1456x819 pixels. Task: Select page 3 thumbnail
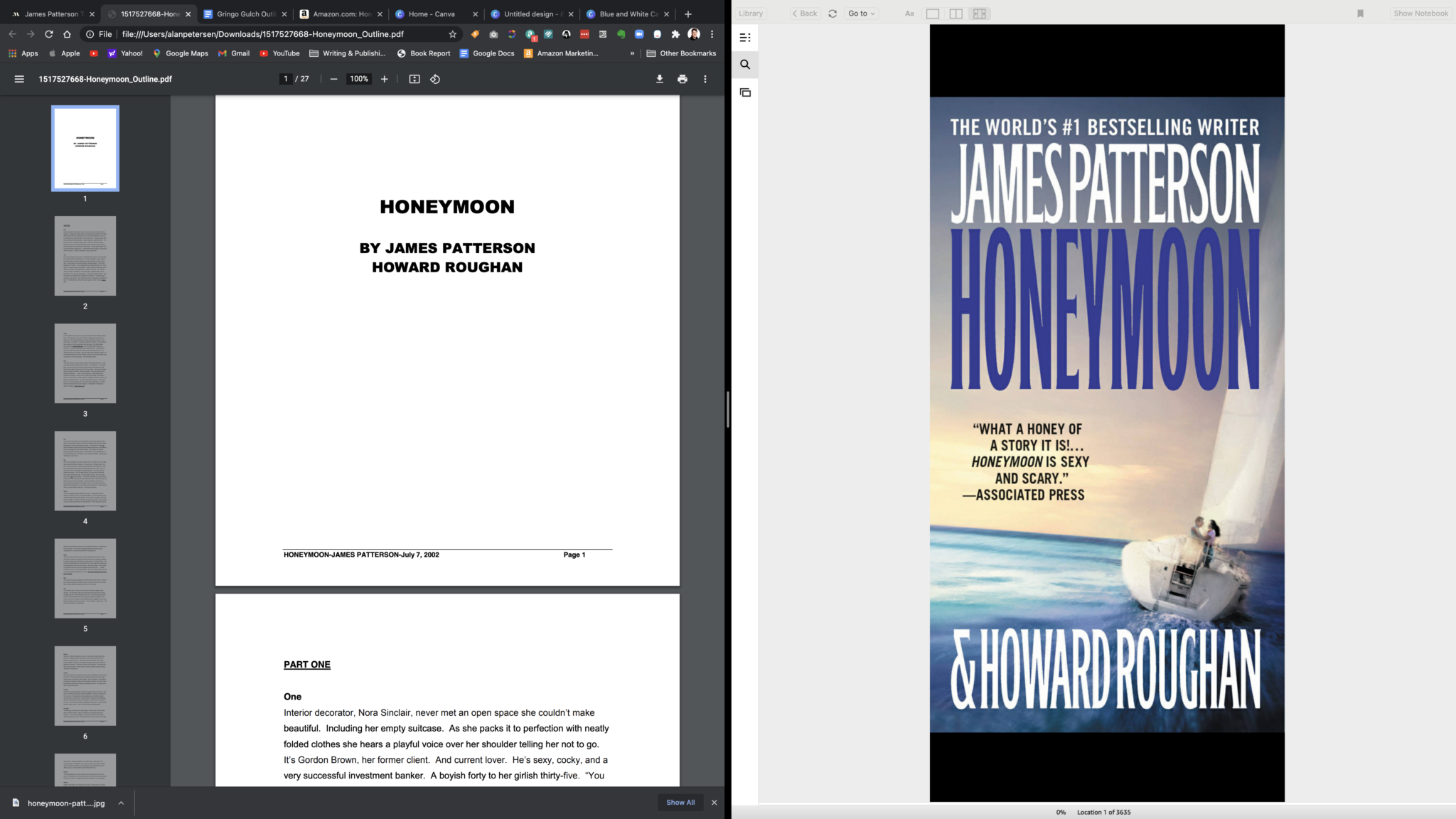click(85, 363)
